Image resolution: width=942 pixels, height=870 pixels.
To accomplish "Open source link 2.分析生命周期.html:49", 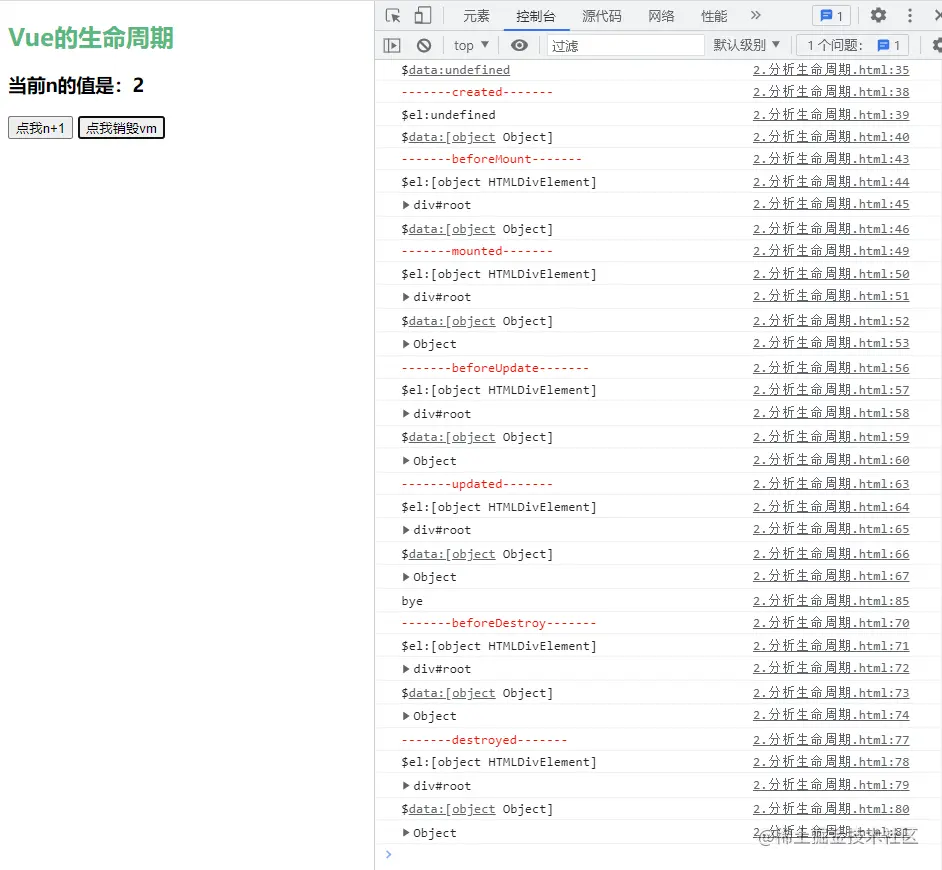I will click(x=831, y=251).
